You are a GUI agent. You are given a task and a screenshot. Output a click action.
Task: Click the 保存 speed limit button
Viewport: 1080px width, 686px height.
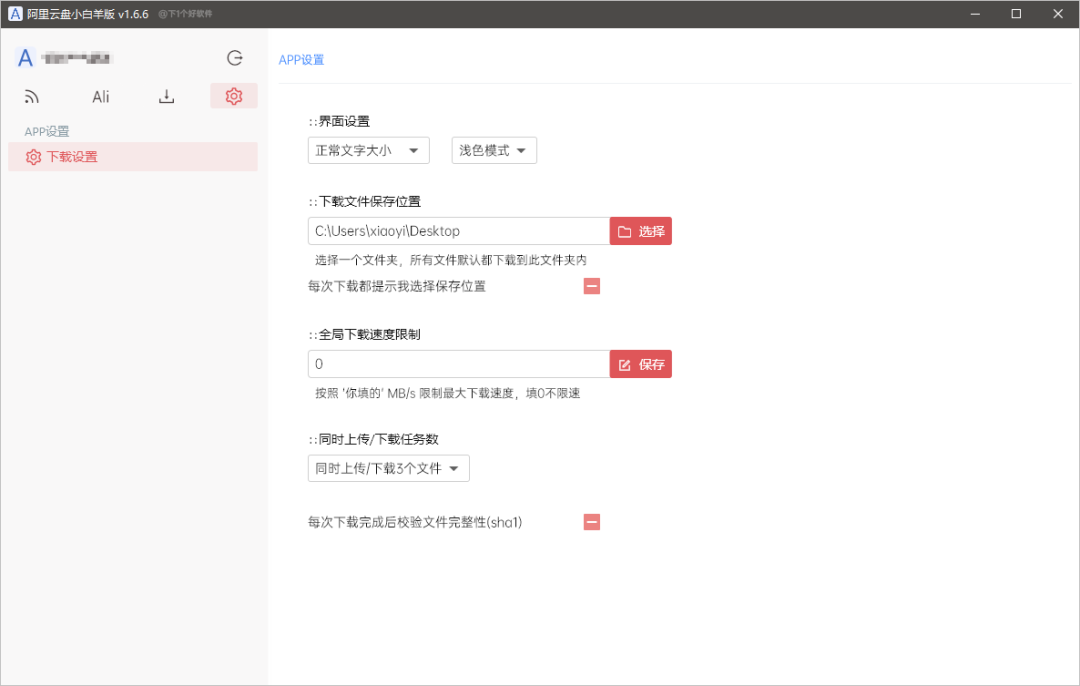coord(641,365)
